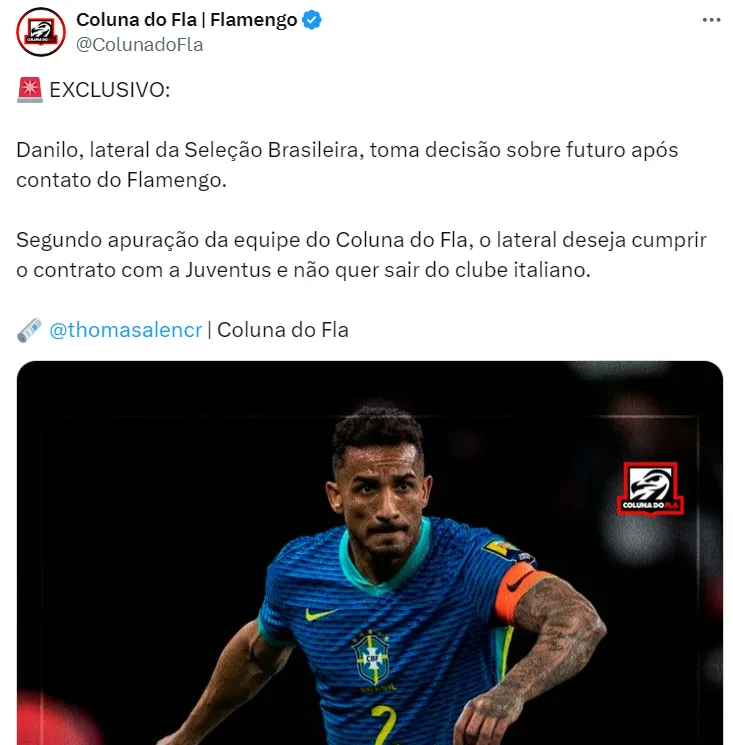Click the rolled newspaper emoji
This screenshot has width=733, height=745.
[x=30, y=330]
